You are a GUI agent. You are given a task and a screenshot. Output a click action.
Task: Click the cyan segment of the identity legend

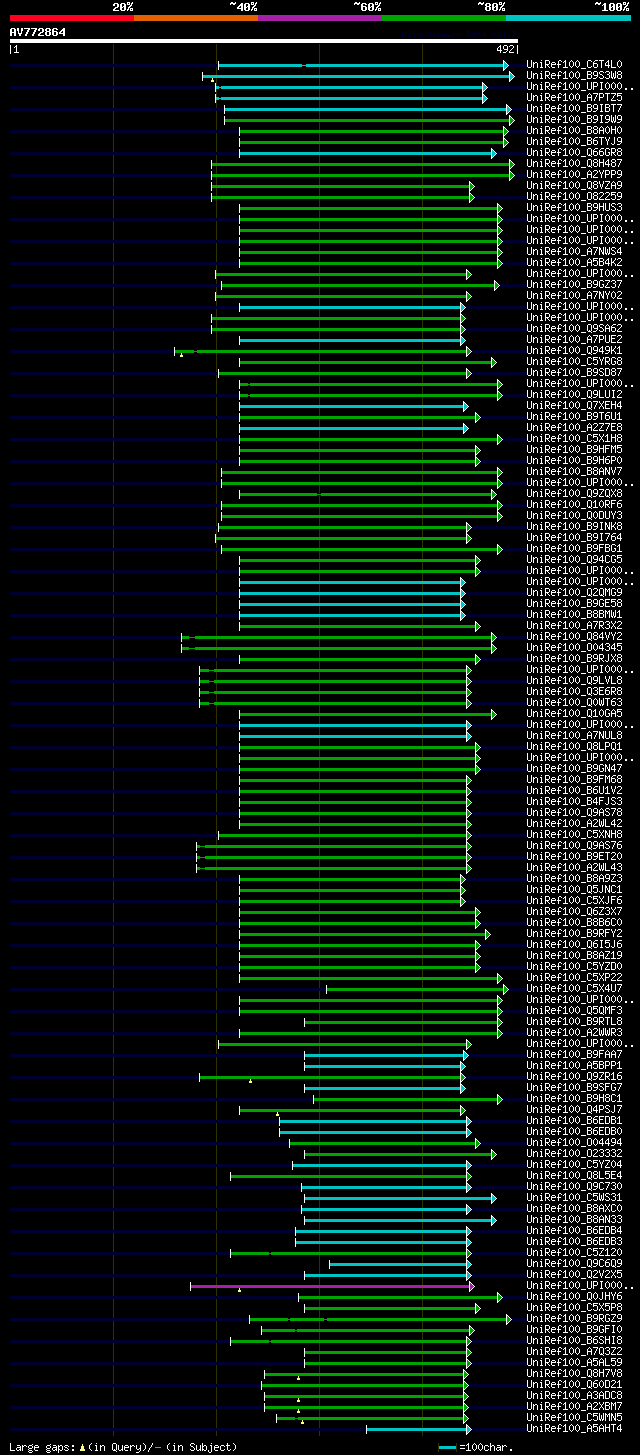pos(568,18)
